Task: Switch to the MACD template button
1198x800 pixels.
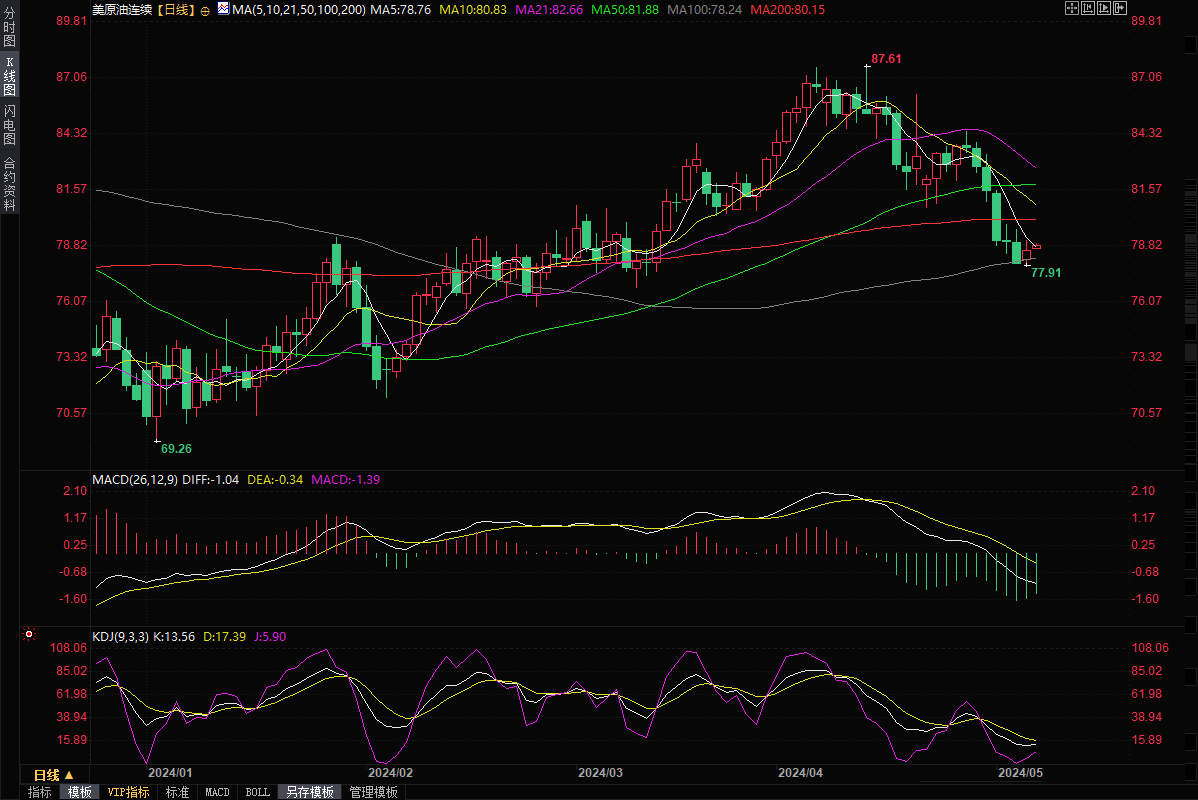Action: coord(217,792)
